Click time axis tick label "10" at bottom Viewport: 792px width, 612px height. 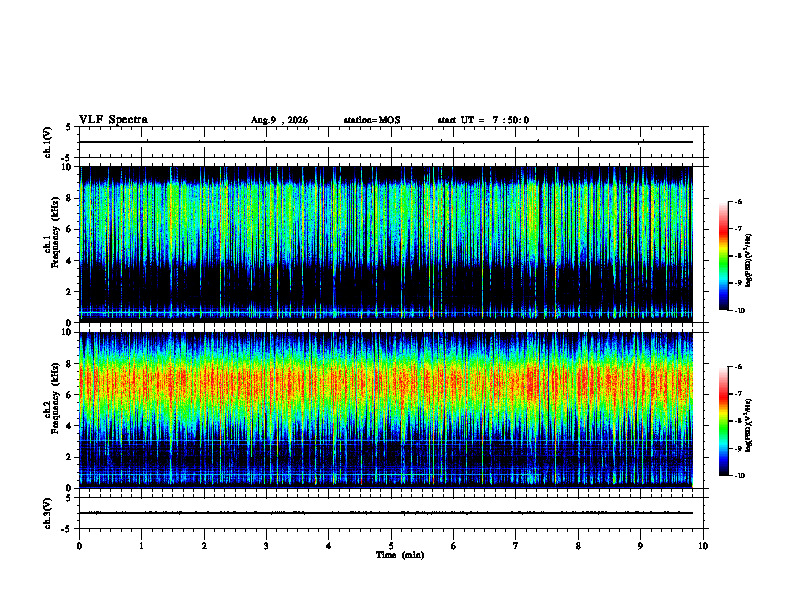pos(703,546)
